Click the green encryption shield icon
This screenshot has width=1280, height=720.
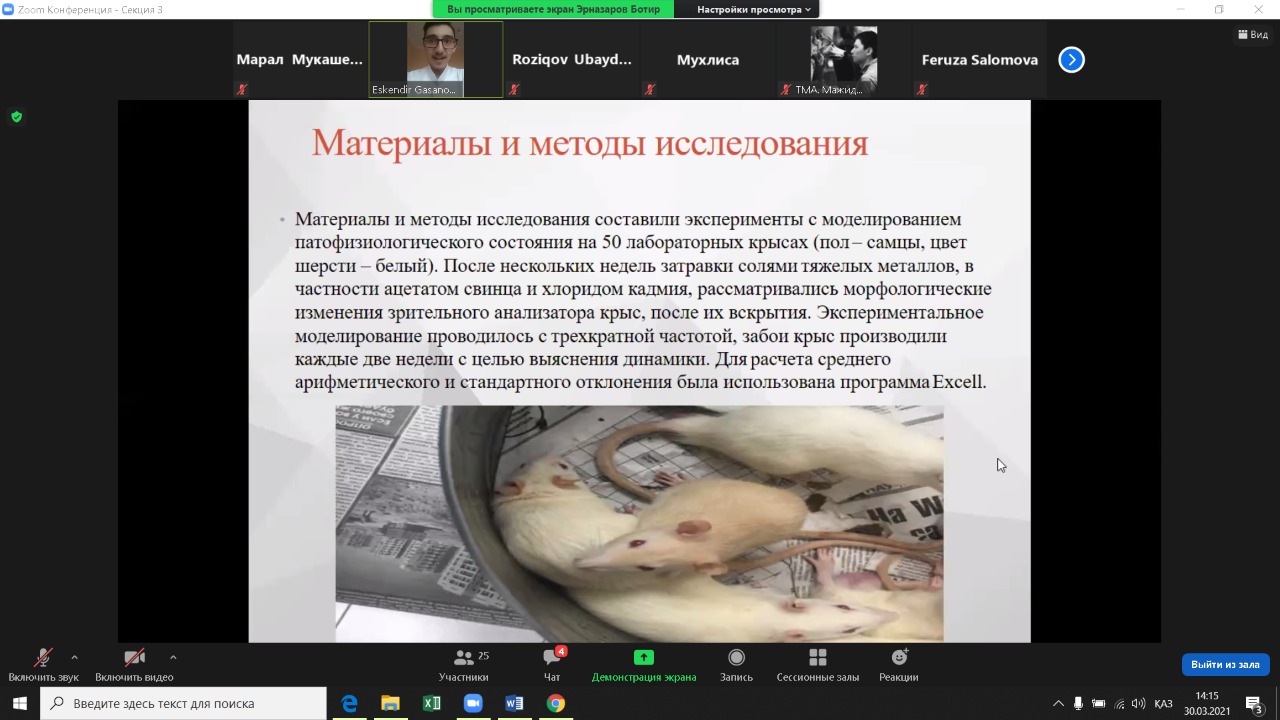16,117
